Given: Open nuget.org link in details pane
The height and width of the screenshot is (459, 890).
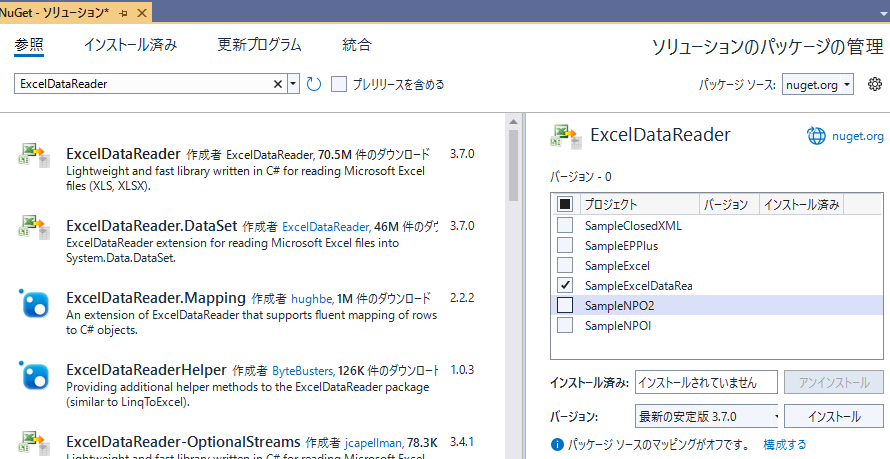Looking at the screenshot, I should (858, 136).
